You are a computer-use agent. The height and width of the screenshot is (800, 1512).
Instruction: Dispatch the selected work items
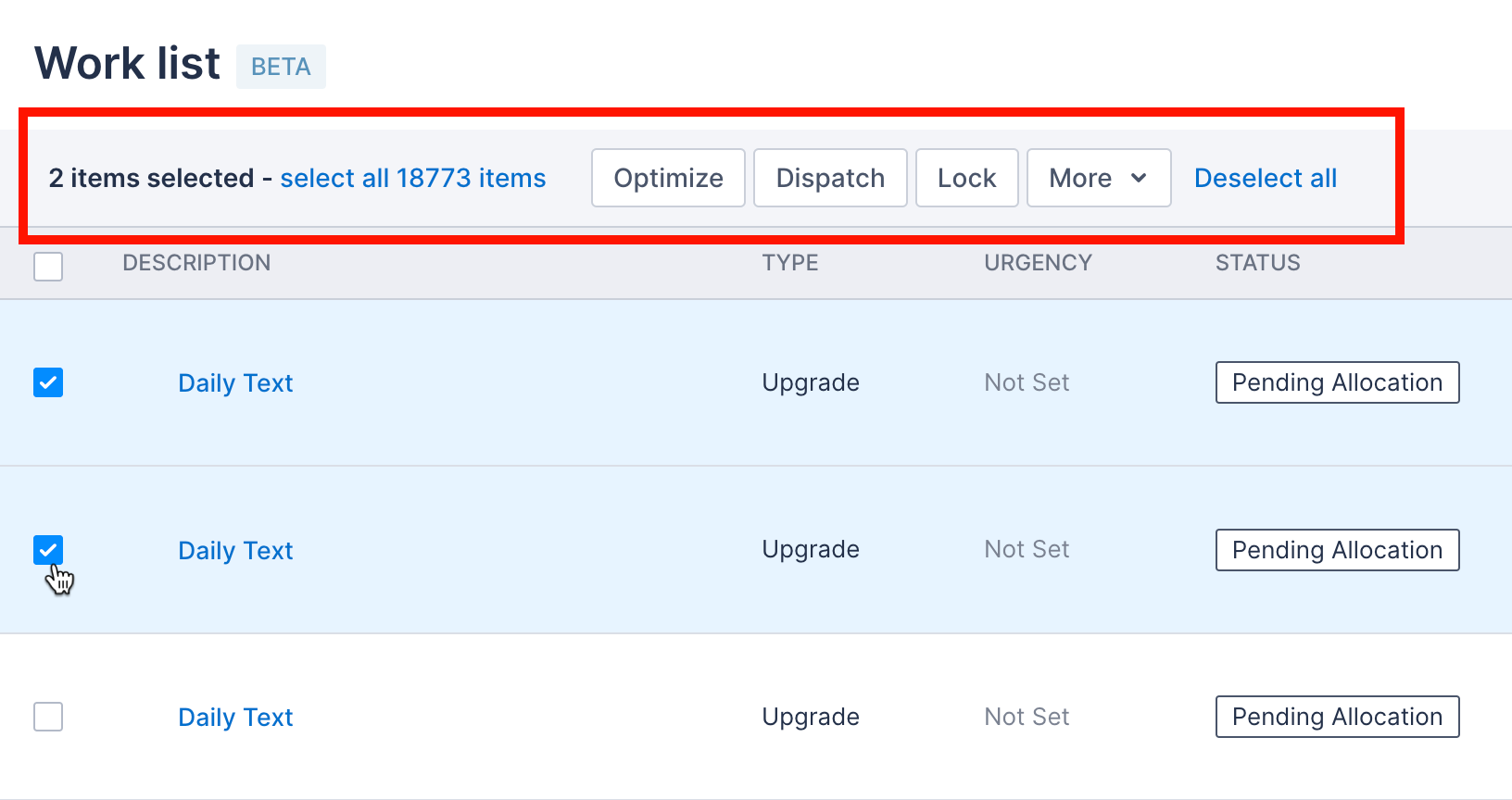(830, 178)
